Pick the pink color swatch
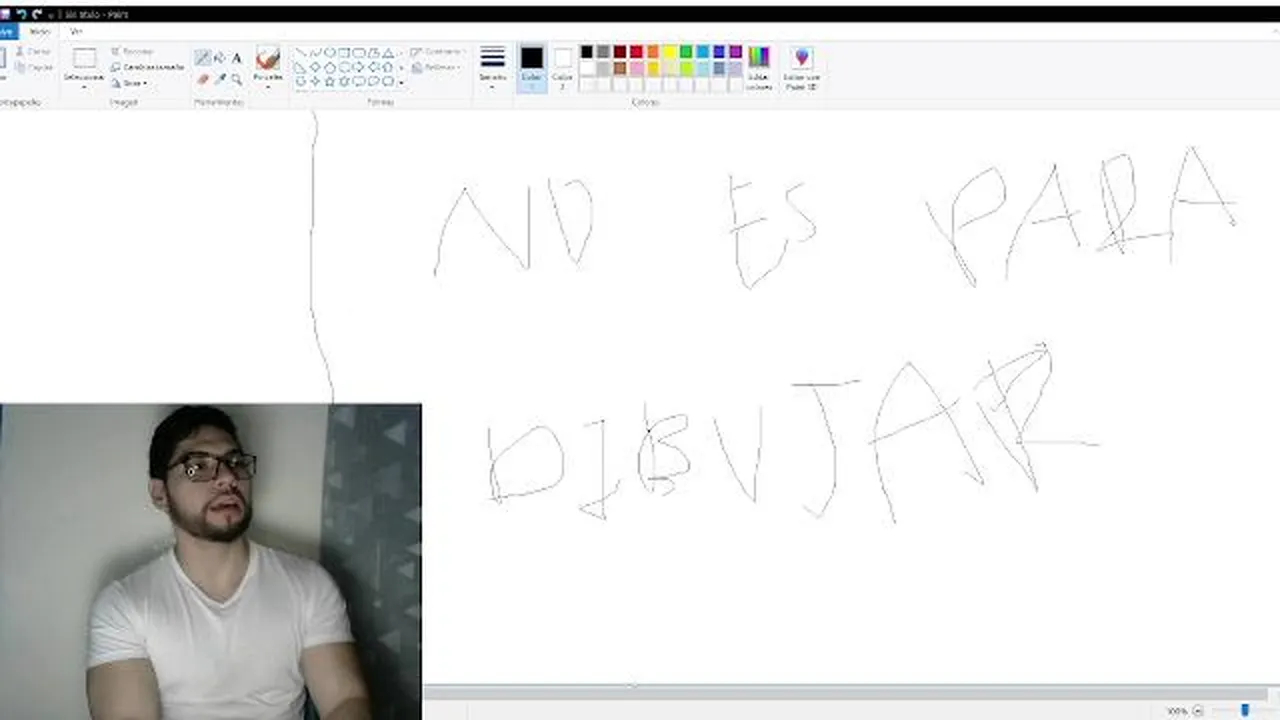Image resolution: width=1280 pixels, height=720 pixels. pyautogui.click(x=636, y=68)
